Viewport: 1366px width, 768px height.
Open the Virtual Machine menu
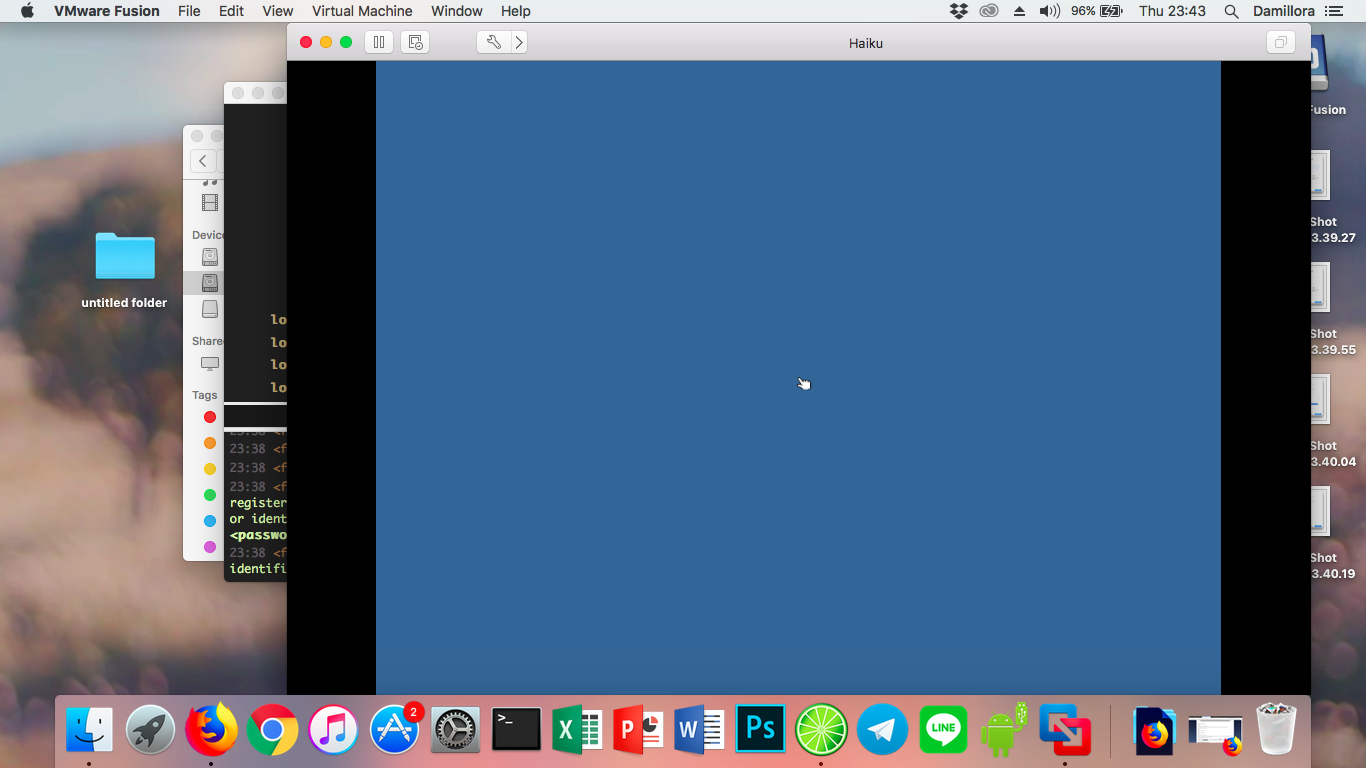click(361, 11)
